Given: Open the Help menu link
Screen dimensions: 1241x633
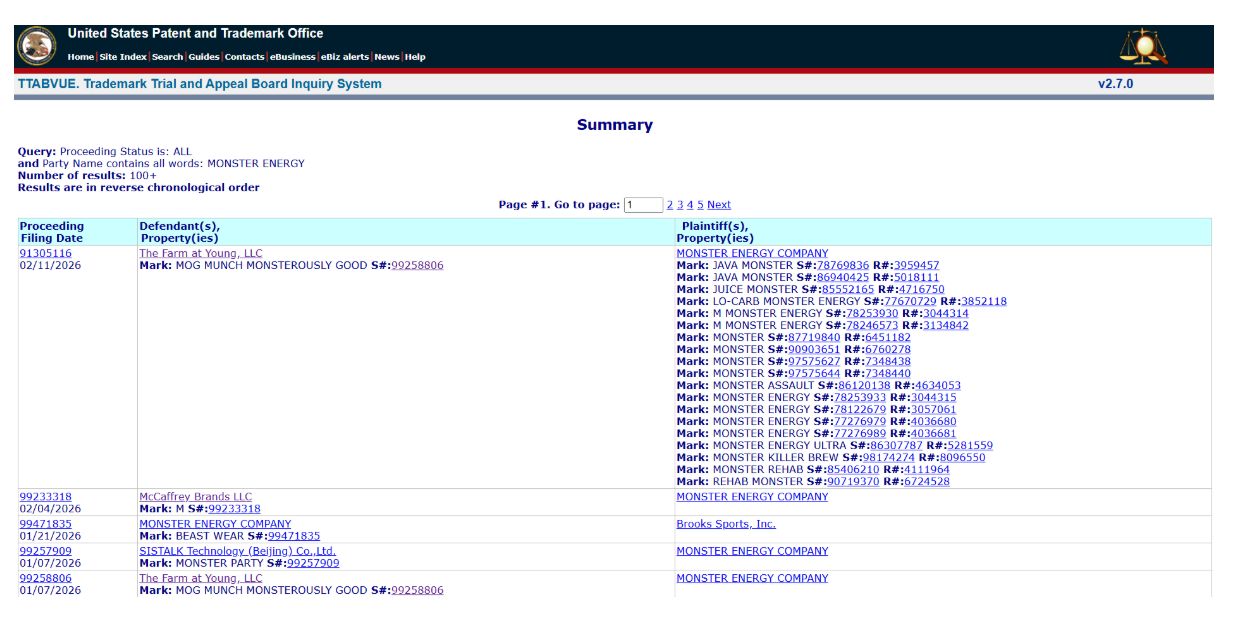Looking at the screenshot, I should click(x=415, y=57).
